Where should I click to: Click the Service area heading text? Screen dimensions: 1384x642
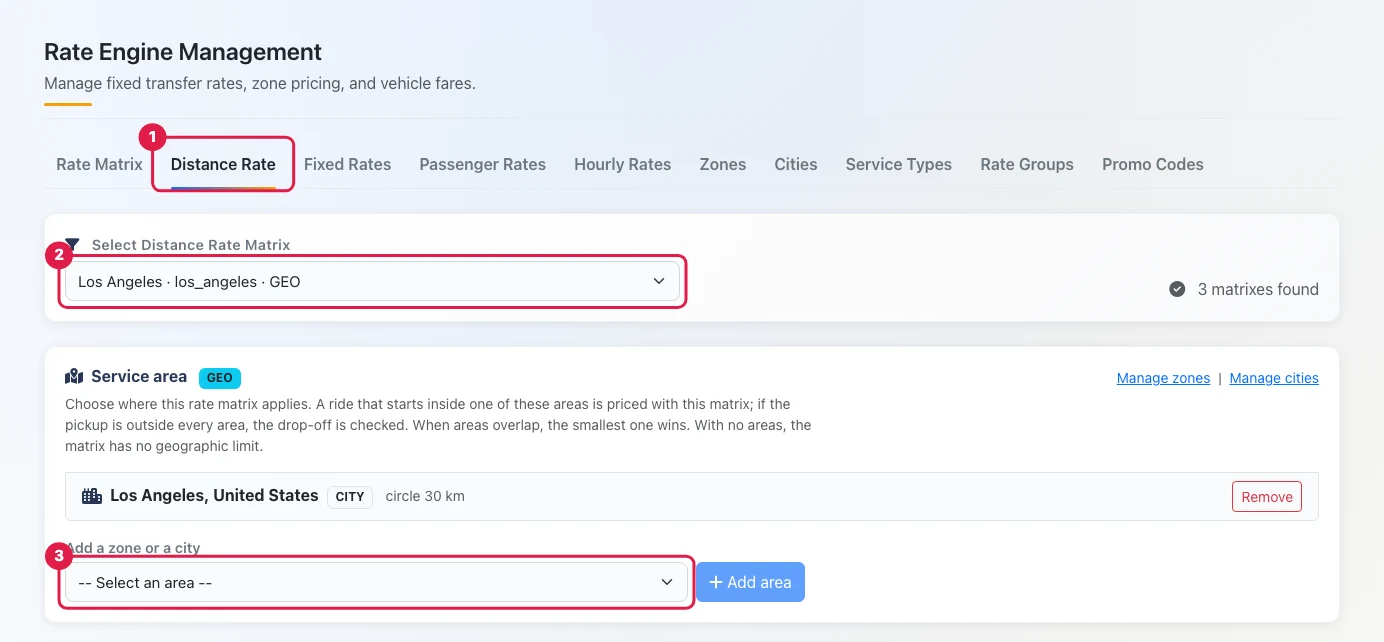(139, 377)
